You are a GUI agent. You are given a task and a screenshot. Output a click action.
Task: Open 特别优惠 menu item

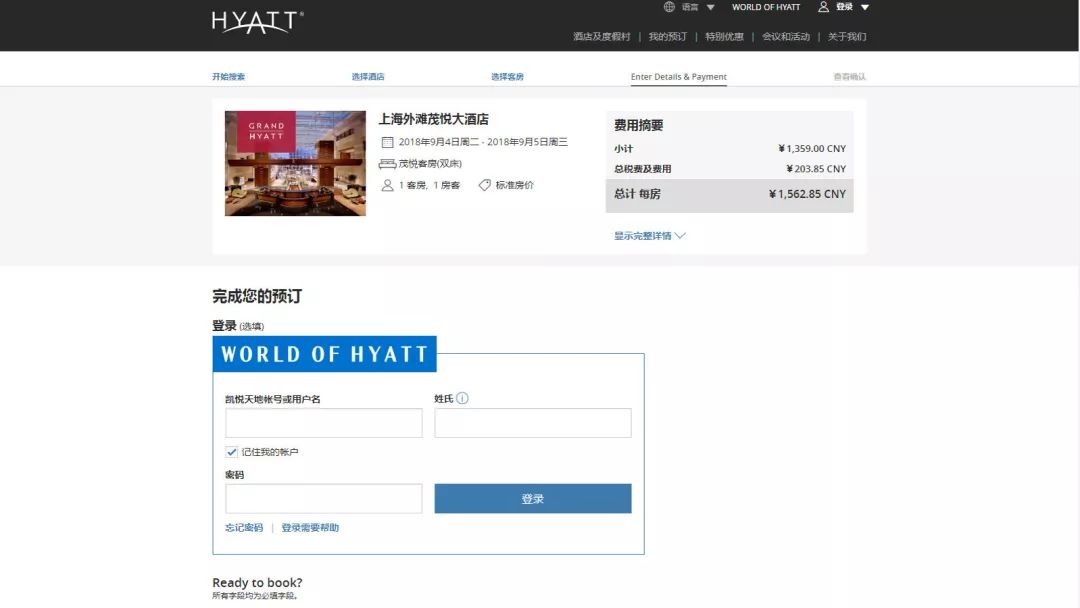coord(724,37)
